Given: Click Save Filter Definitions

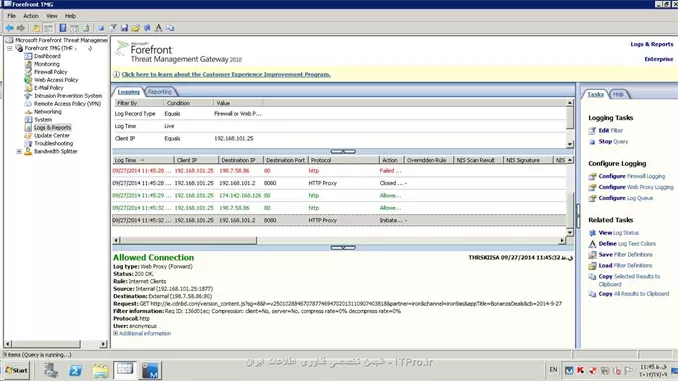Looking at the screenshot, I should pyautogui.click(x=626, y=254).
